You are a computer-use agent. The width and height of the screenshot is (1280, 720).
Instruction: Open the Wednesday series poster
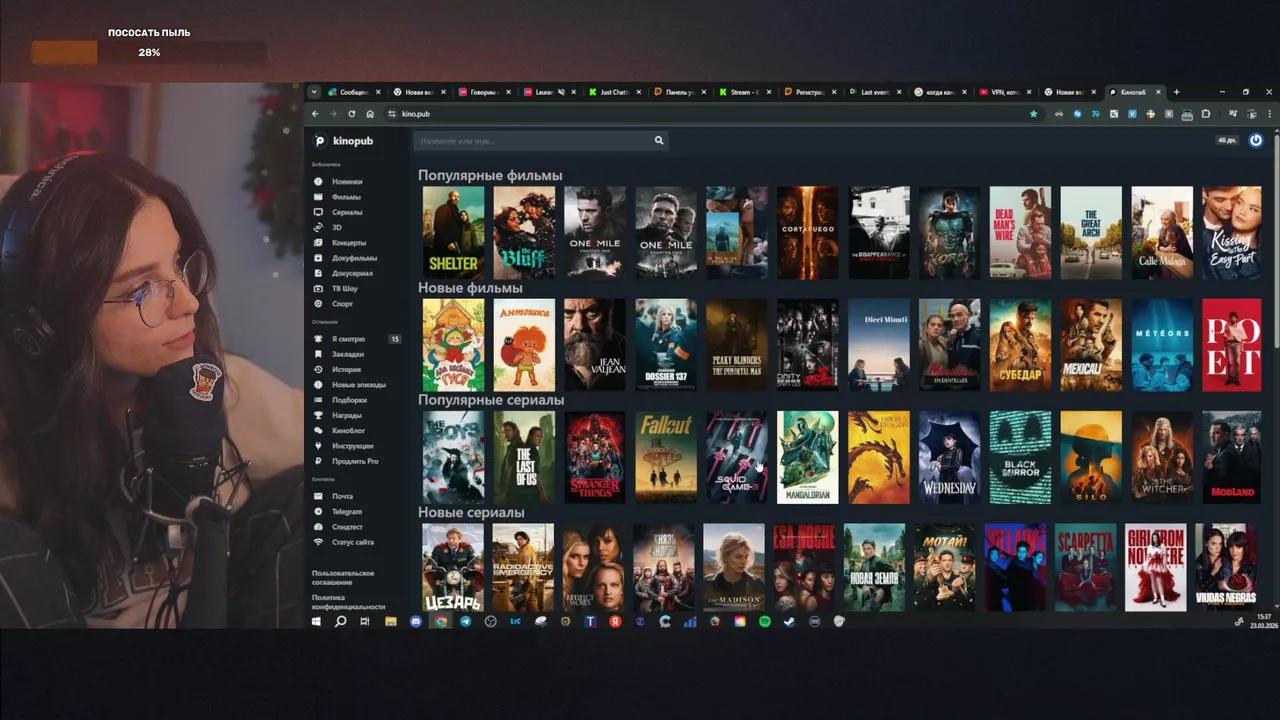click(x=949, y=457)
